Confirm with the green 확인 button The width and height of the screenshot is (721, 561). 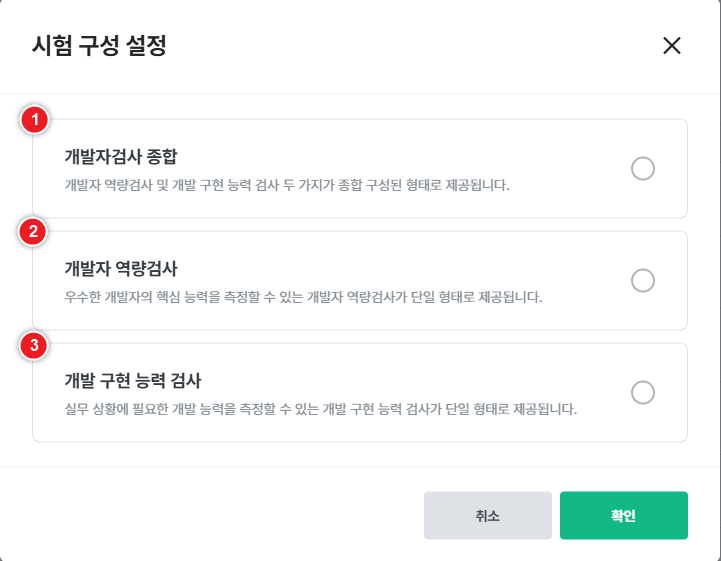pyautogui.click(x=623, y=516)
